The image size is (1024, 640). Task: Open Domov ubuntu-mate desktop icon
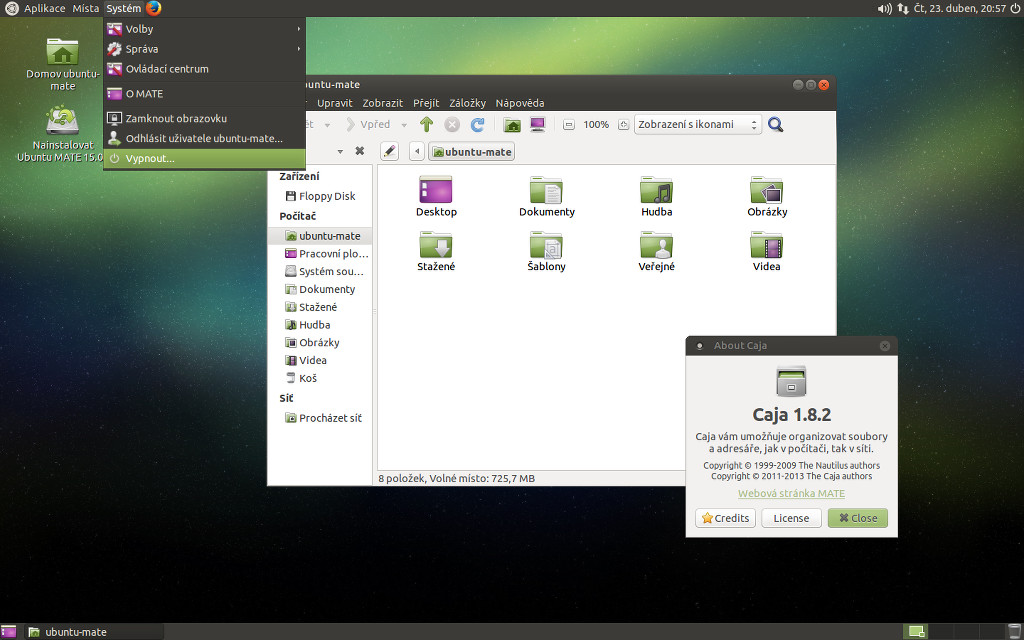(63, 64)
